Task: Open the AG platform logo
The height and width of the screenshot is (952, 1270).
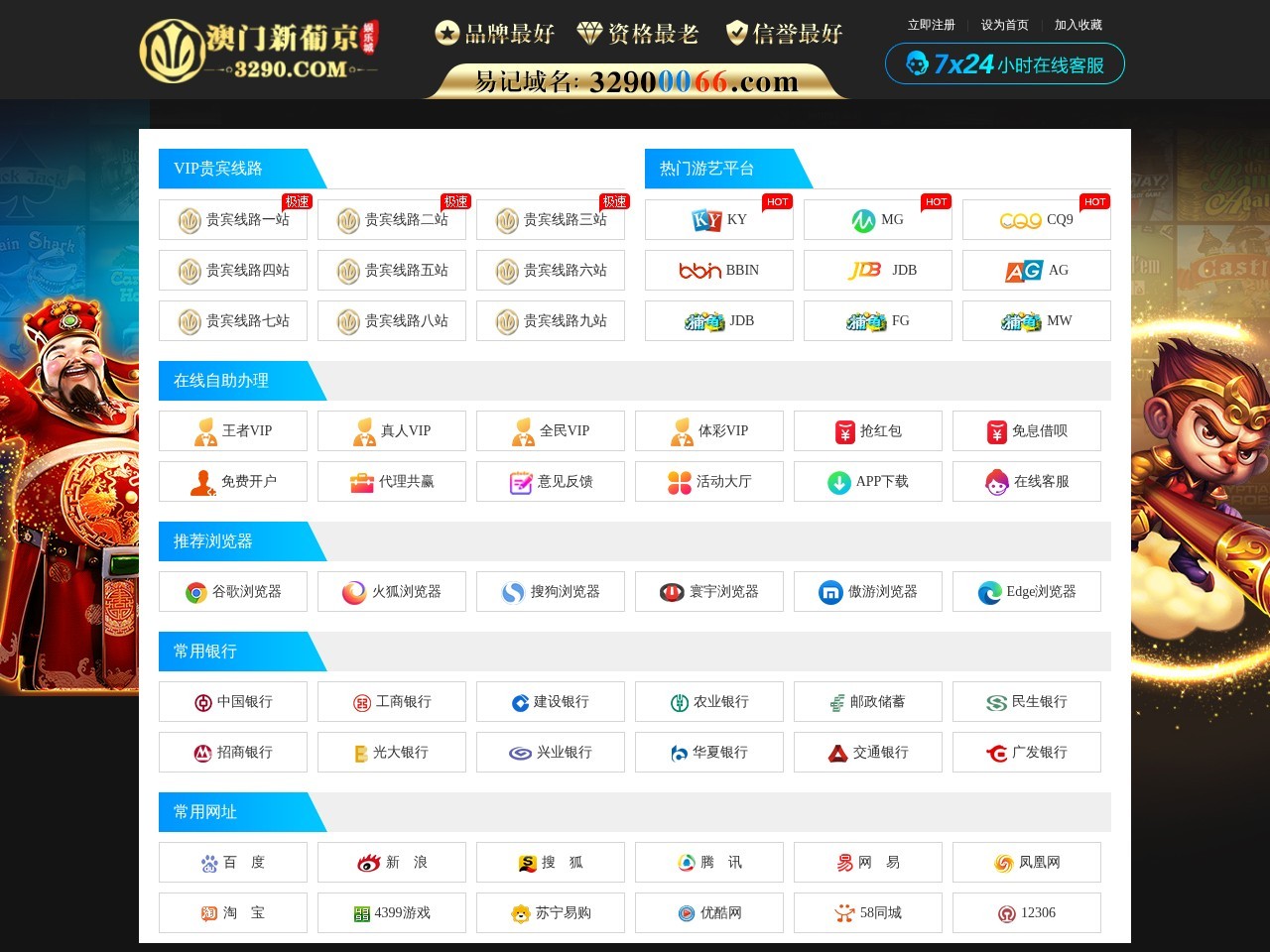Action: click(x=1024, y=271)
